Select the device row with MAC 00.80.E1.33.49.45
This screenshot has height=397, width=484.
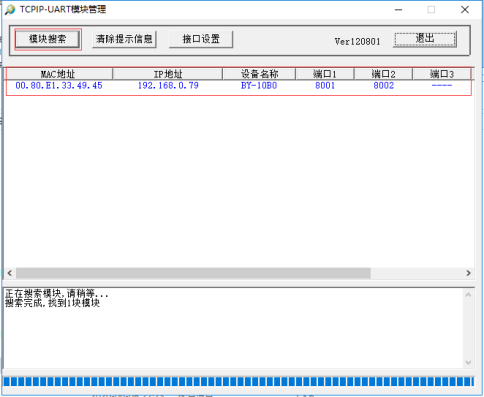pyautogui.click(x=239, y=86)
